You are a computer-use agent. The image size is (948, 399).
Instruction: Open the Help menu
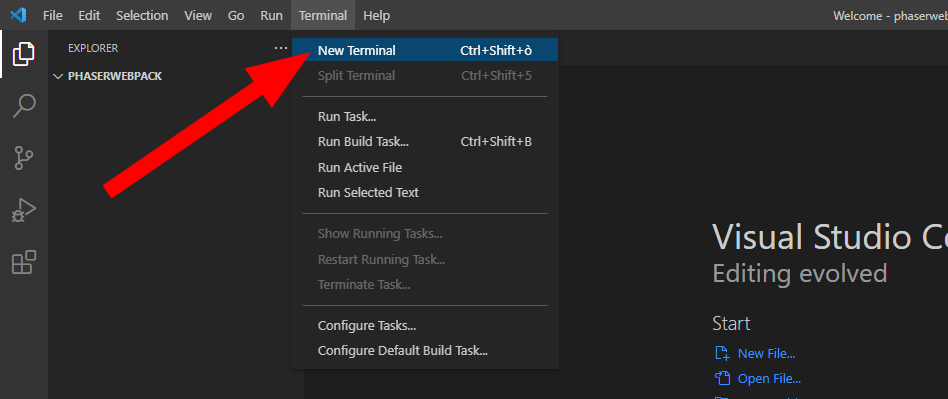(x=376, y=16)
